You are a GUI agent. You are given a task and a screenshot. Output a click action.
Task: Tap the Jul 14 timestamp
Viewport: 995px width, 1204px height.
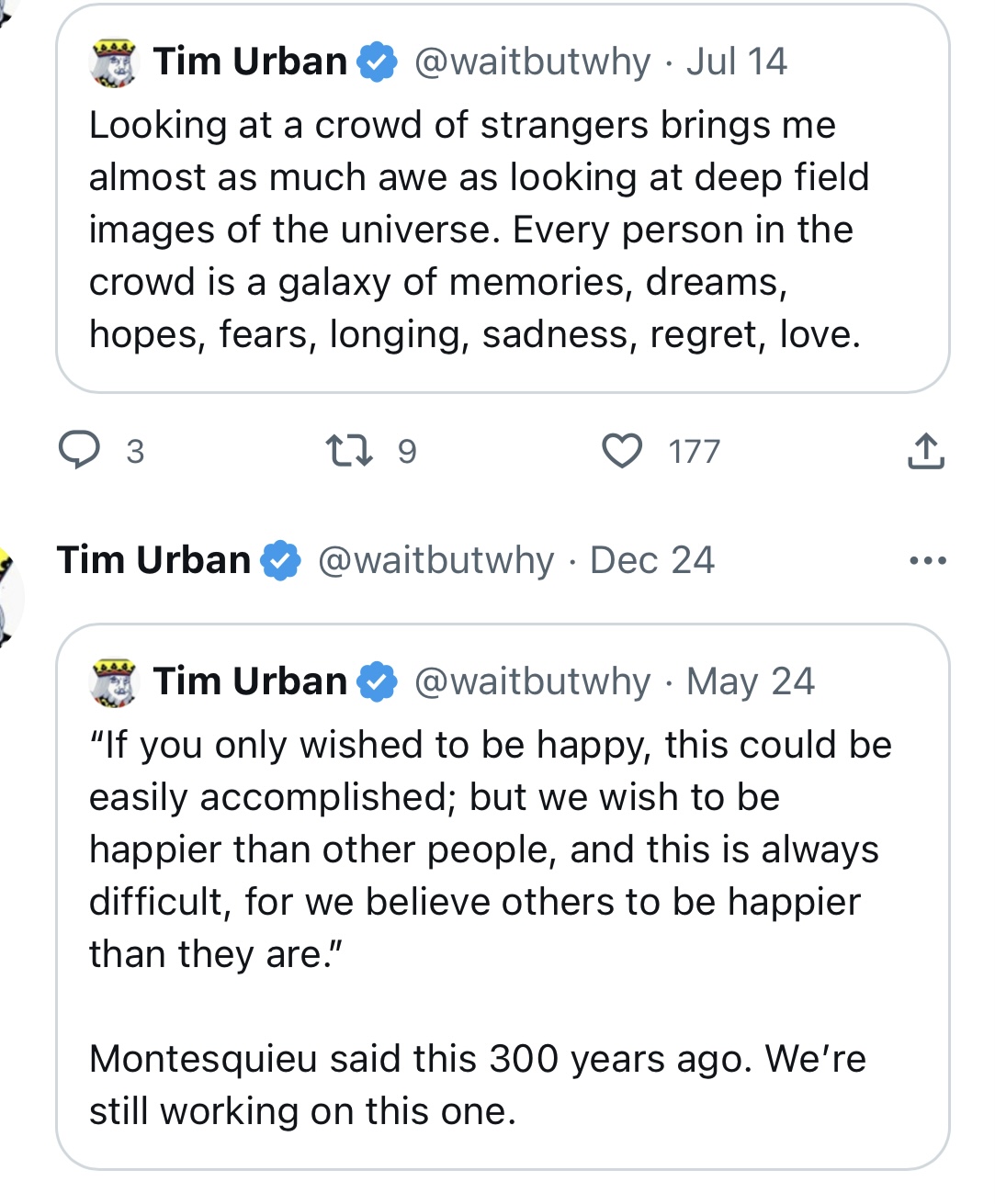(737, 62)
